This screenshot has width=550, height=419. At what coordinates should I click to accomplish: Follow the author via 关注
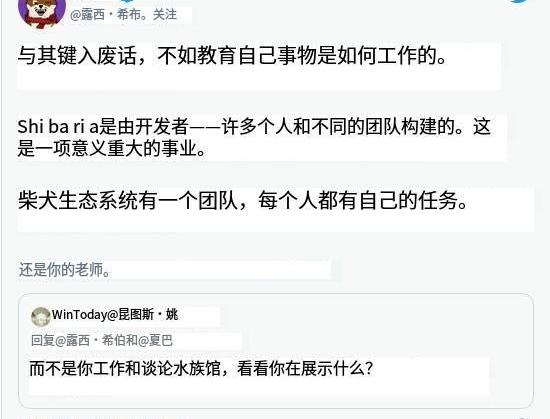pos(165,15)
